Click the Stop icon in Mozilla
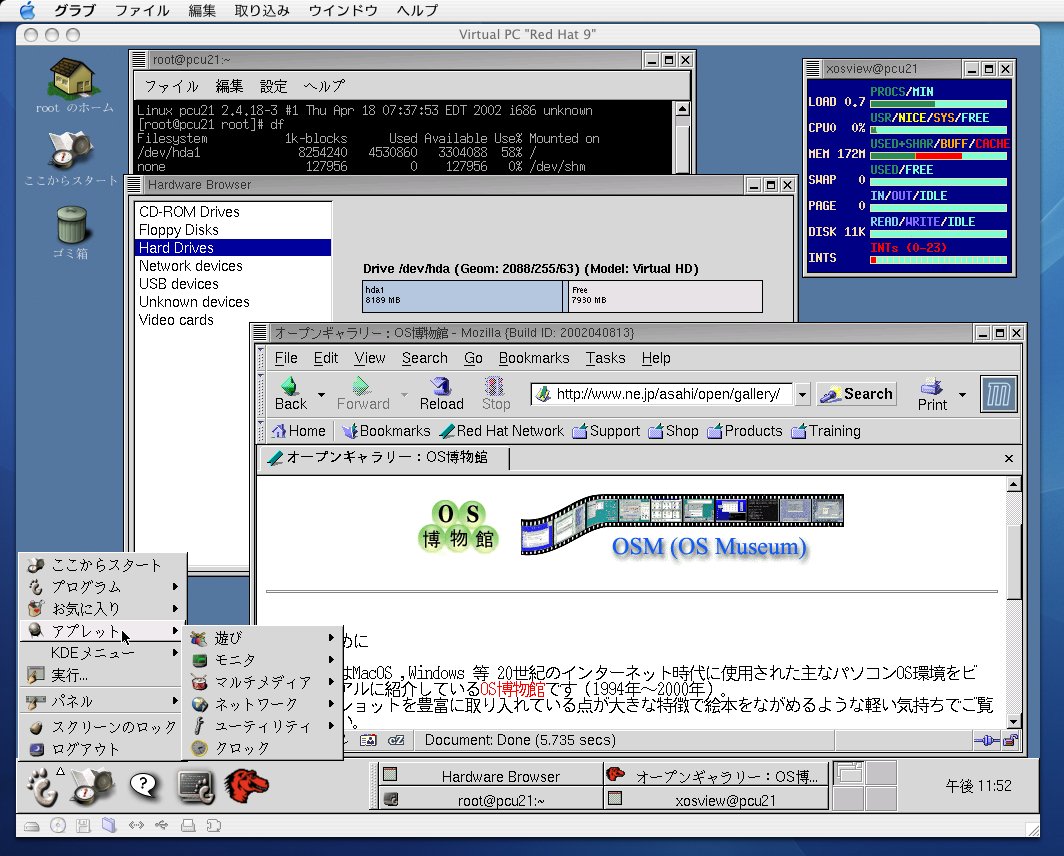This screenshot has width=1064, height=856. point(495,394)
